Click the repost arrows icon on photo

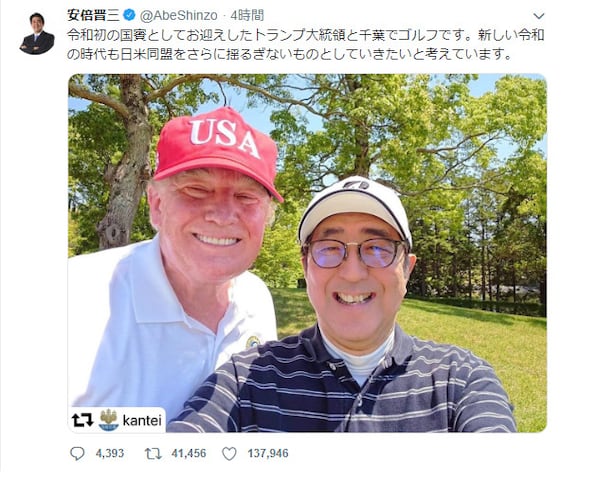pyautogui.click(x=82, y=420)
